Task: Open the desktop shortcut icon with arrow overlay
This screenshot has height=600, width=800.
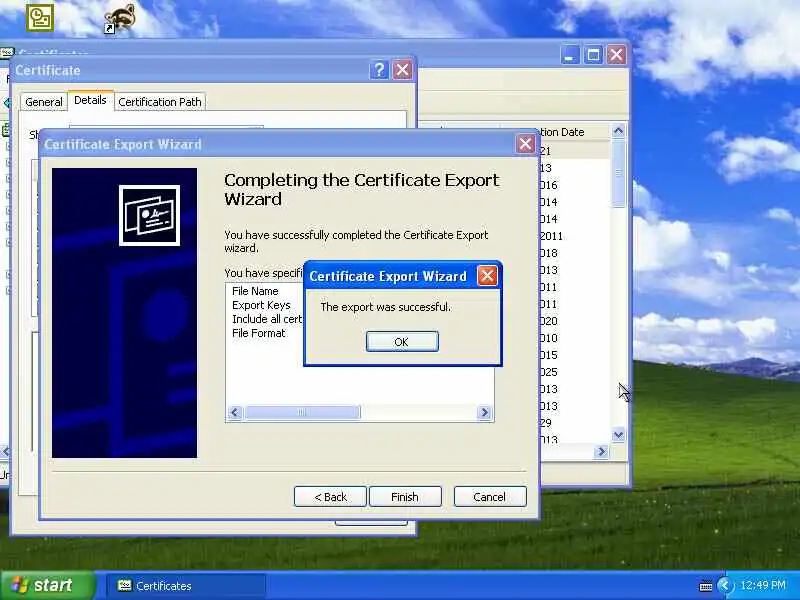Action: point(120,19)
